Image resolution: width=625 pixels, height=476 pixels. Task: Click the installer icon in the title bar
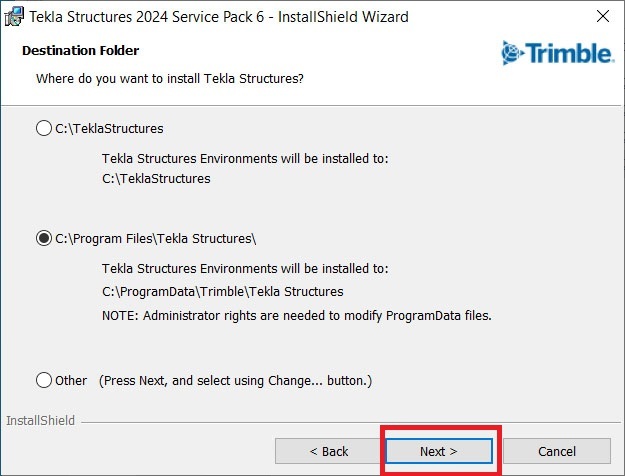tap(14, 18)
